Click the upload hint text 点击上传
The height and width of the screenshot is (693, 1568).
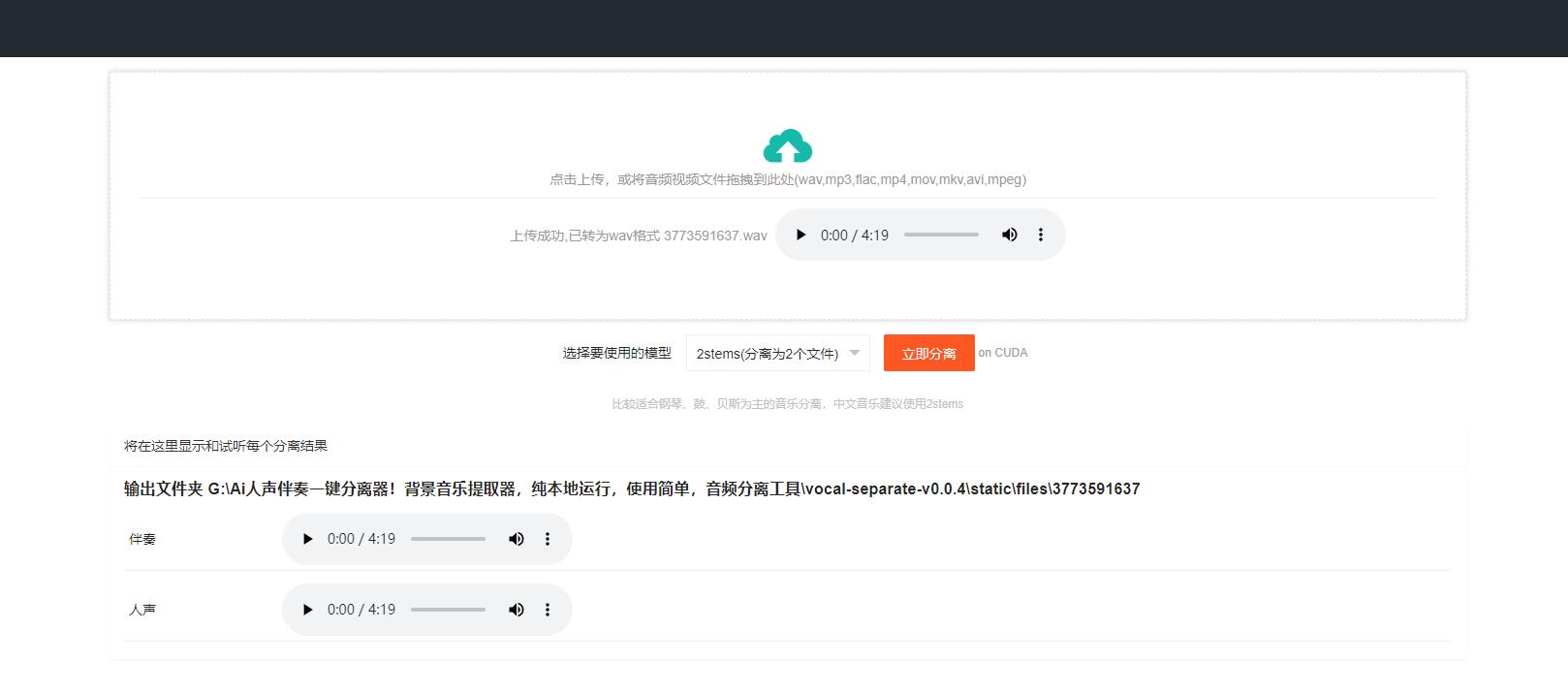click(788, 179)
